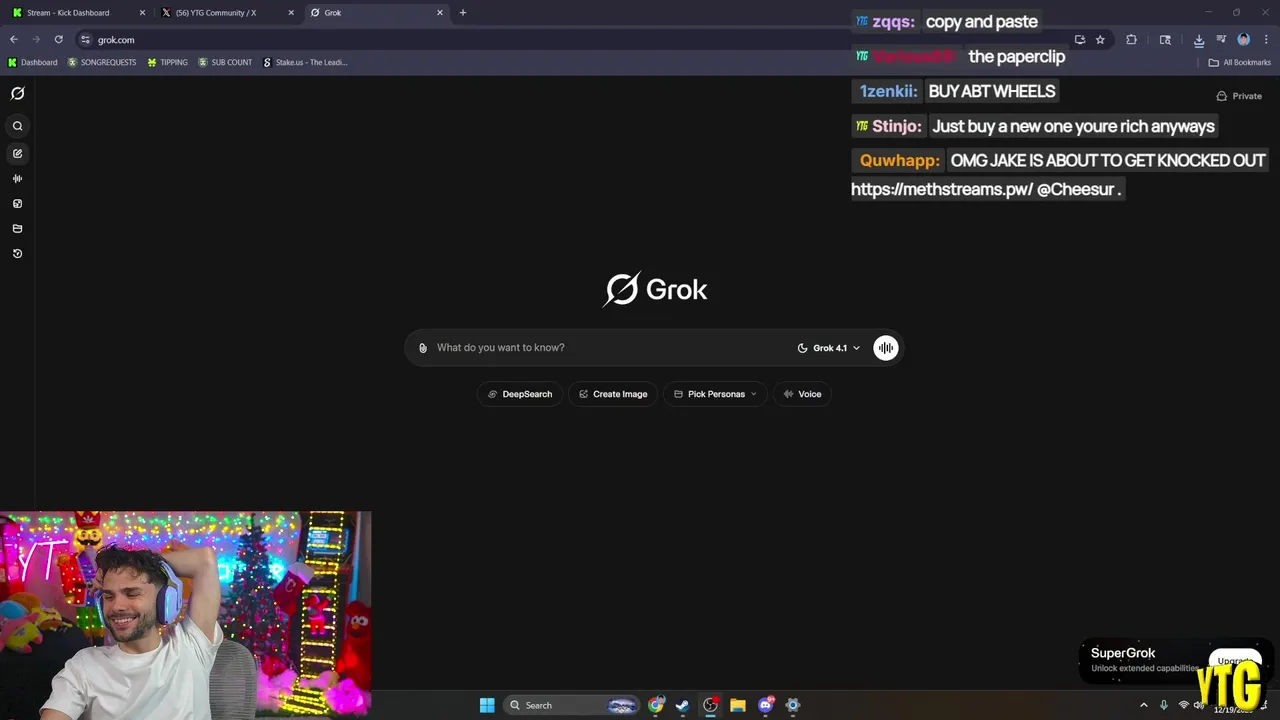Open the TIPPING bookmark
Viewport: 1280px width, 720px height.
click(167, 62)
